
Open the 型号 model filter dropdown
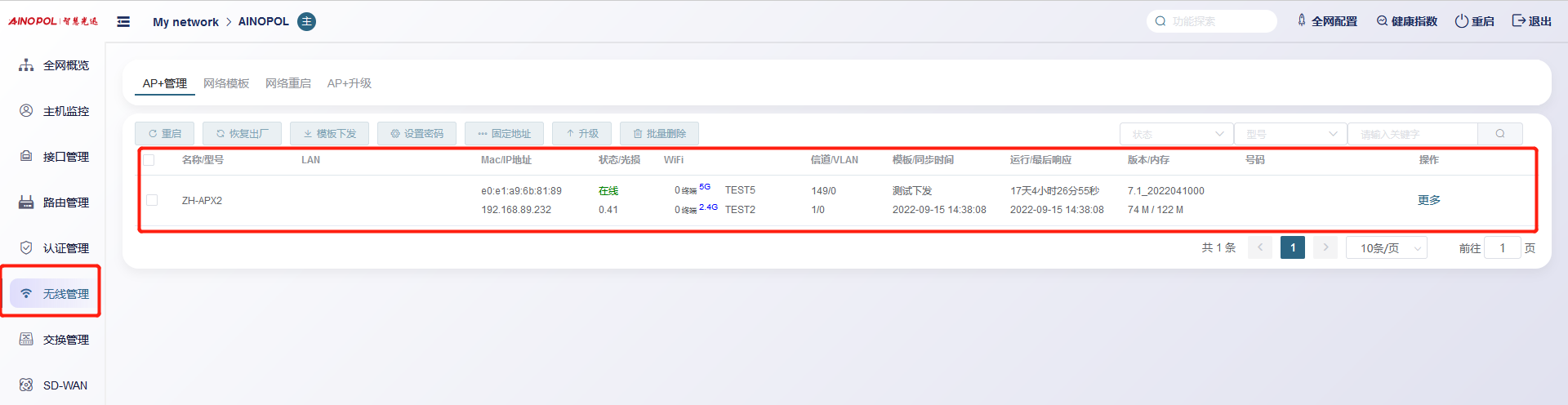[1290, 134]
